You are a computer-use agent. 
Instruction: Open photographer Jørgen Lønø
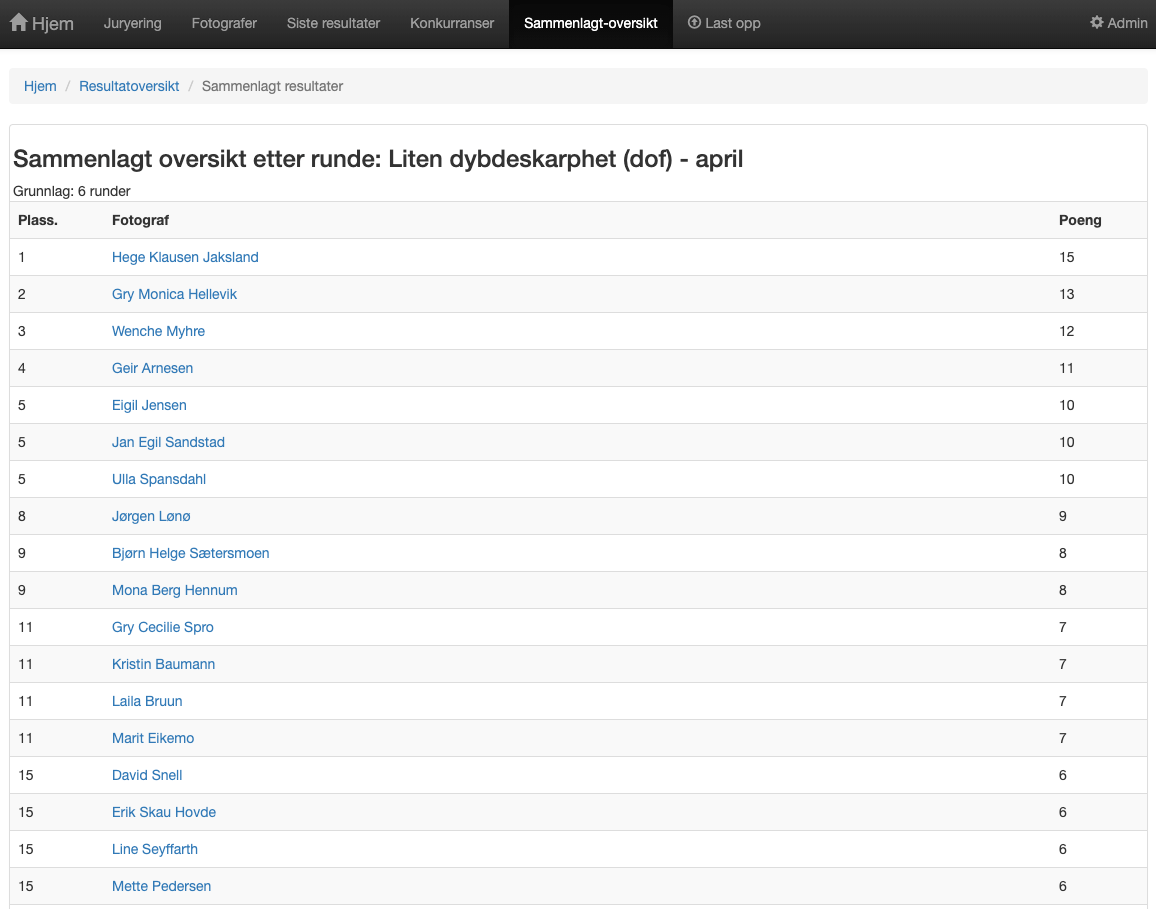(151, 516)
